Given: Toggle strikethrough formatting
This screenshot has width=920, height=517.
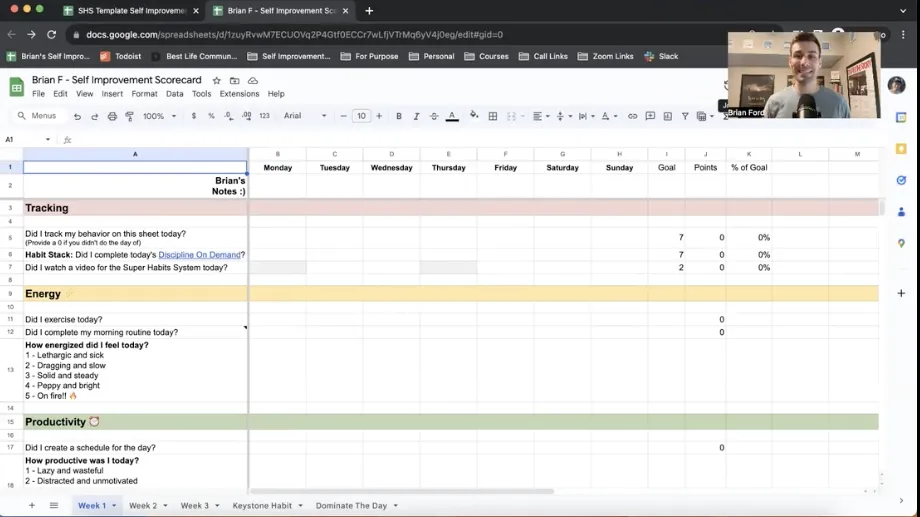Looking at the screenshot, I should pyautogui.click(x=434, y=116).
